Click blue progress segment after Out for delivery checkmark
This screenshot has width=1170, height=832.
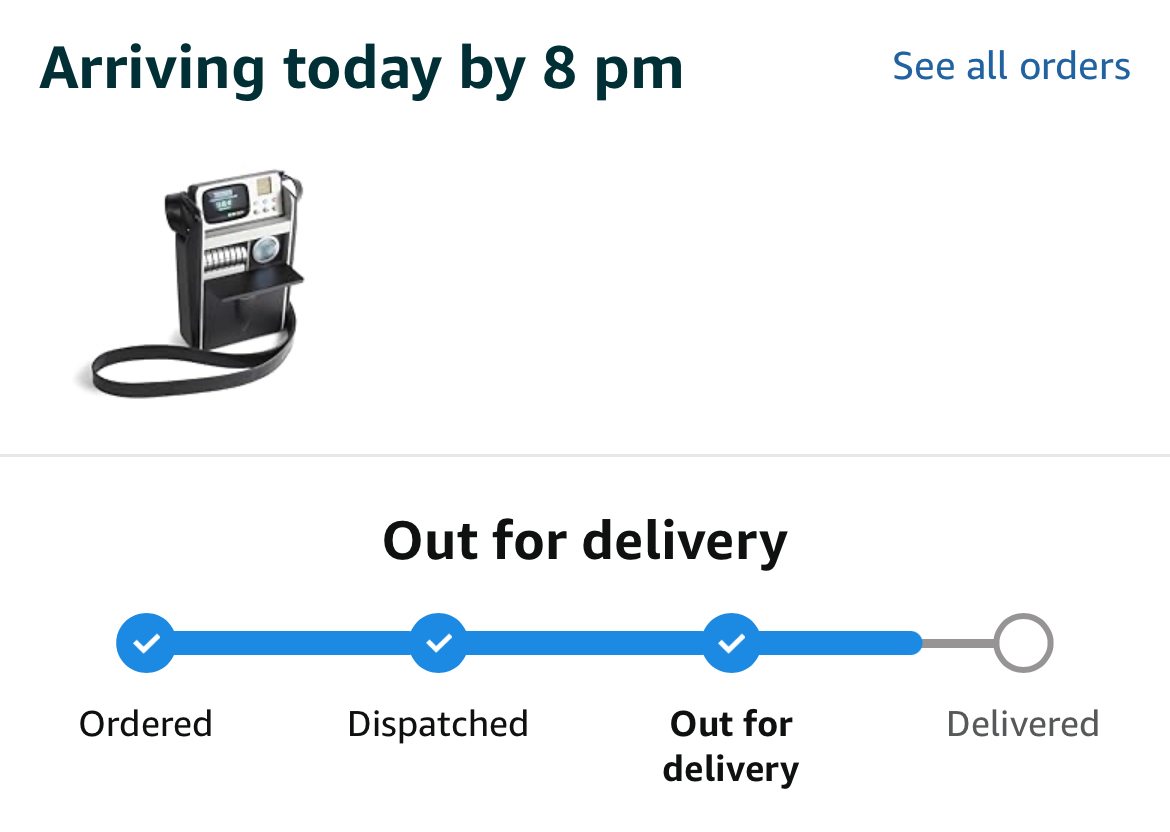click(x=840, y=642)
